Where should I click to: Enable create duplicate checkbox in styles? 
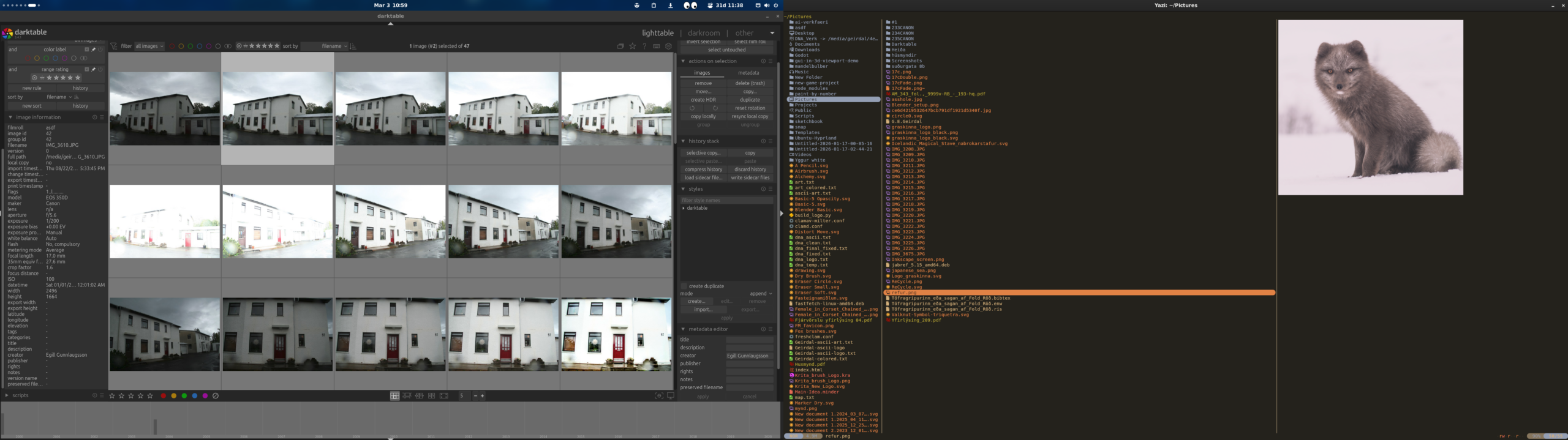[x=684, y=286]
